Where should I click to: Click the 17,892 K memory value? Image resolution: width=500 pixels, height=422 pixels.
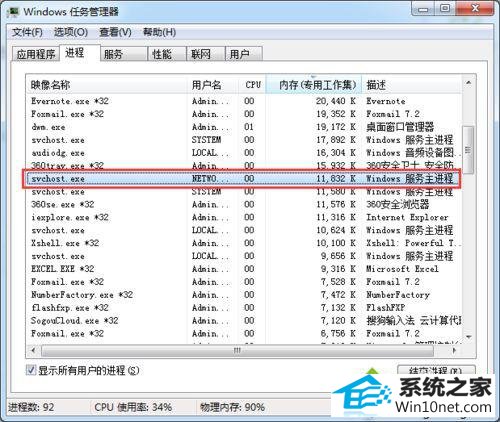336,140
